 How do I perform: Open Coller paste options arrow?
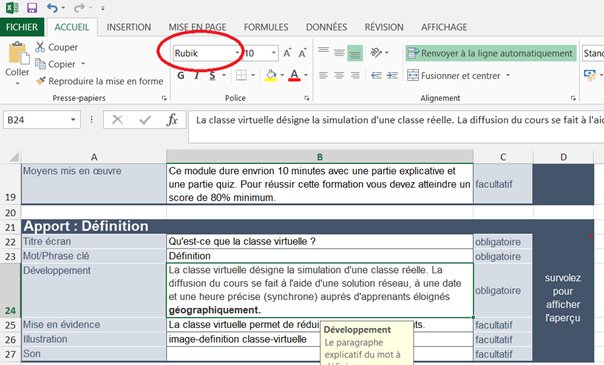tap(17, 83)
